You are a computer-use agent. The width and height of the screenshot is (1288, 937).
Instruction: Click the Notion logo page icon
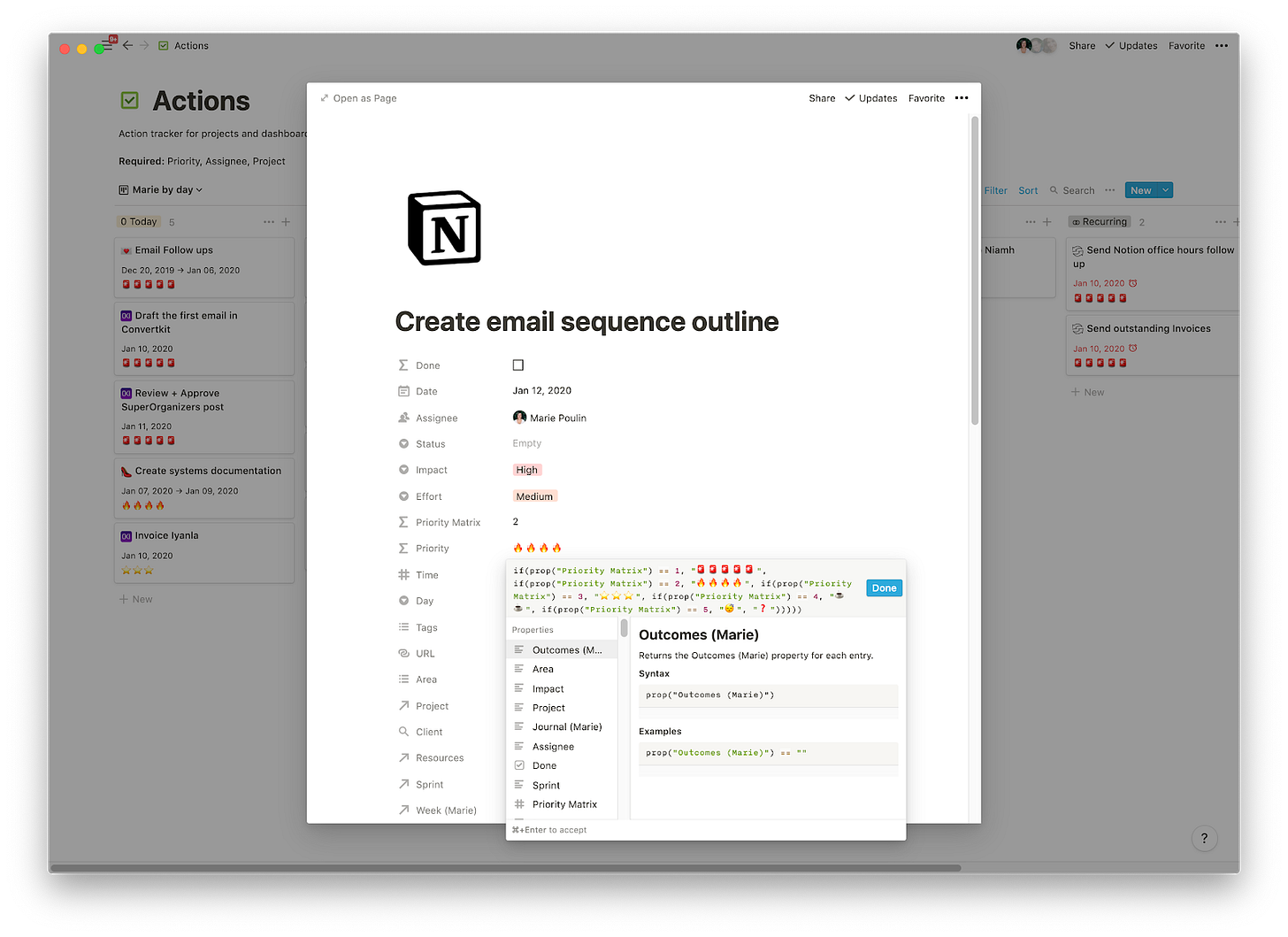444,228
